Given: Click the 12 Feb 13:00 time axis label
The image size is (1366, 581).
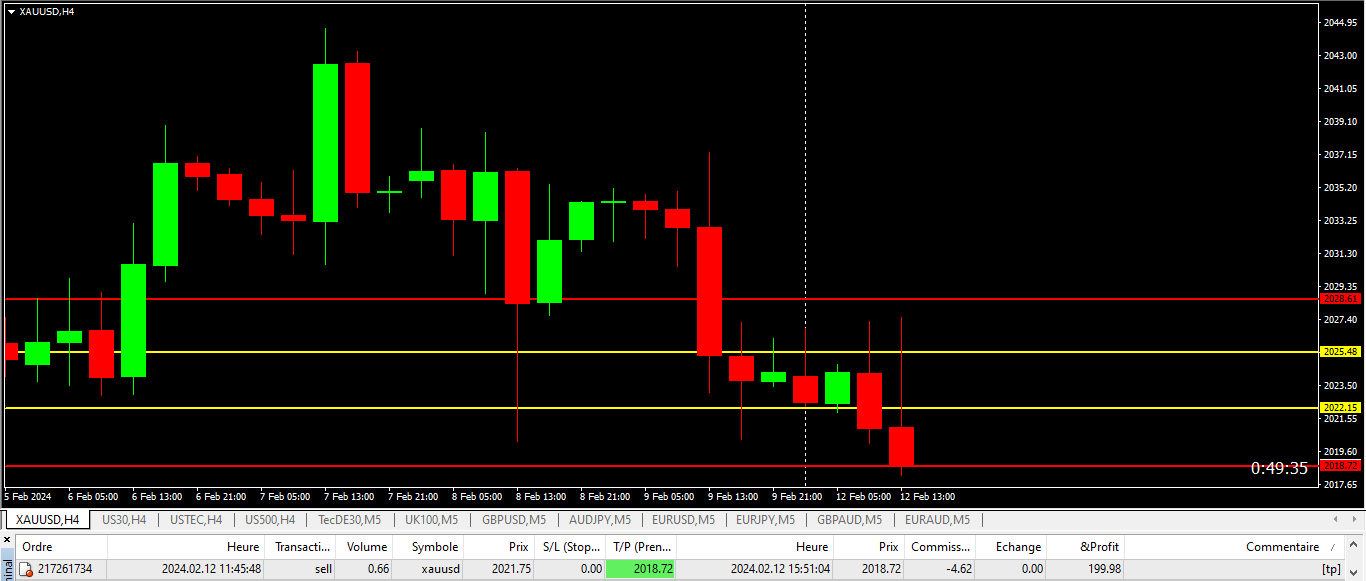Looking at the screenshot, I should click(x=927, y=497).
